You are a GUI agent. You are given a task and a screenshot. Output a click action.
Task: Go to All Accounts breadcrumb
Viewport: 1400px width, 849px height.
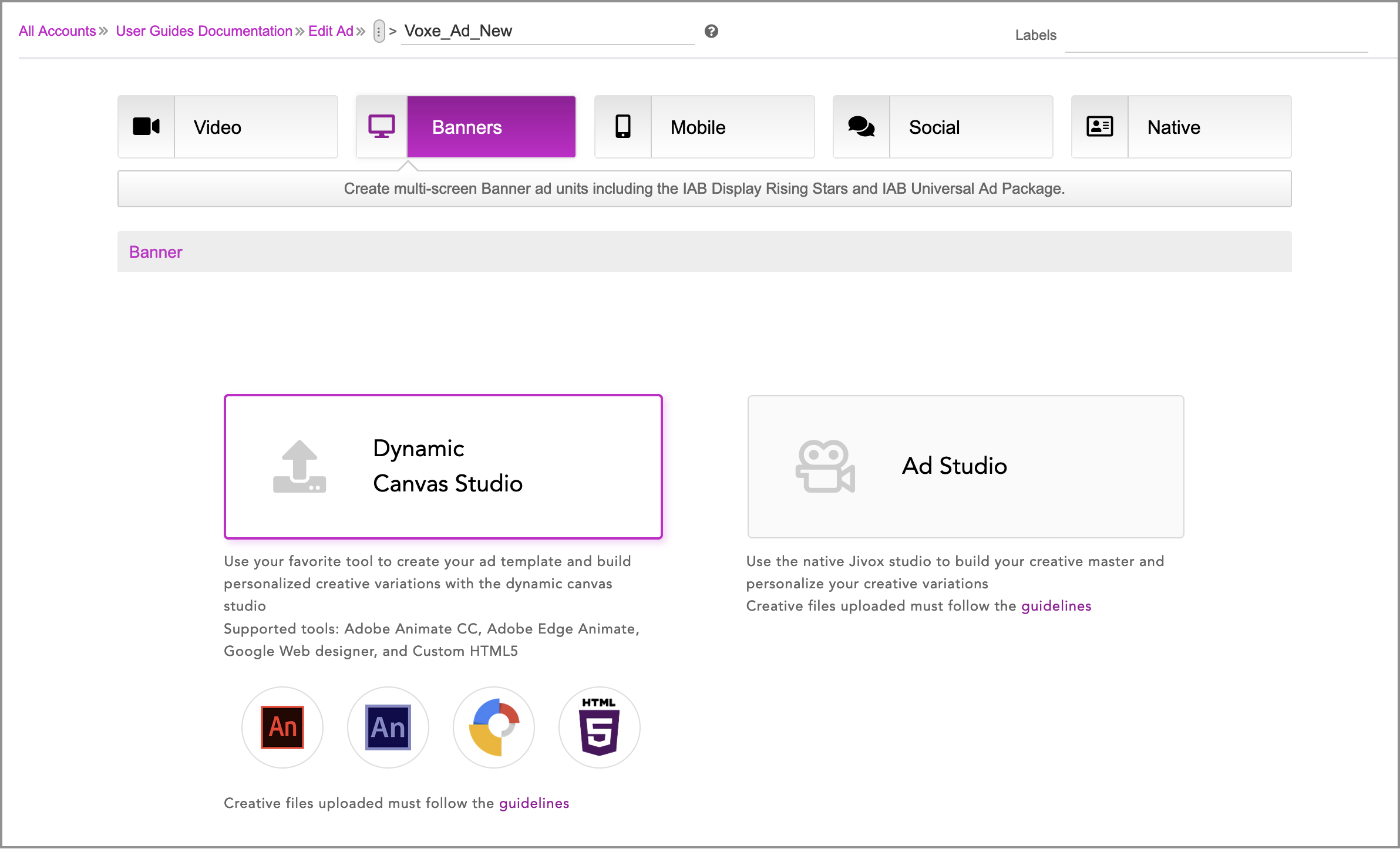tap(58, 31)
